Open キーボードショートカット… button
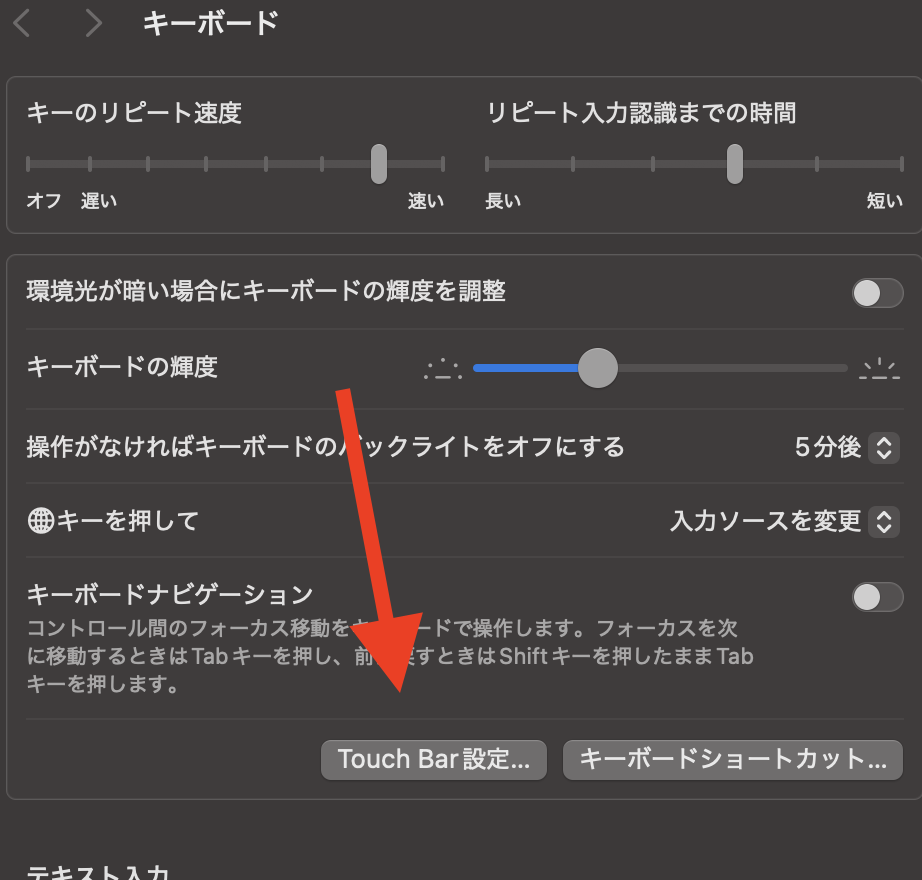The image size is (922, 880). tap(733, 760)
